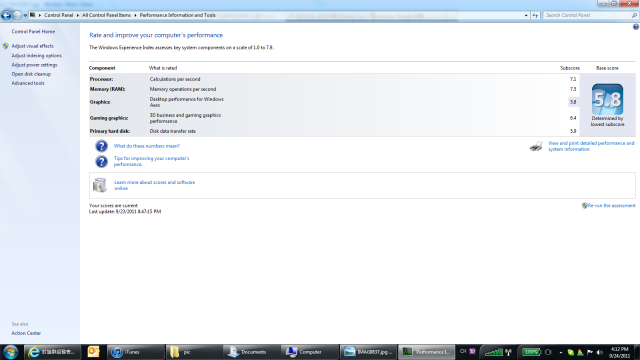Image resolution: width=640 pixels, height=360 pixels.
Task: Click the software box icon beside Learn more
Action: (x=100, y=185)
